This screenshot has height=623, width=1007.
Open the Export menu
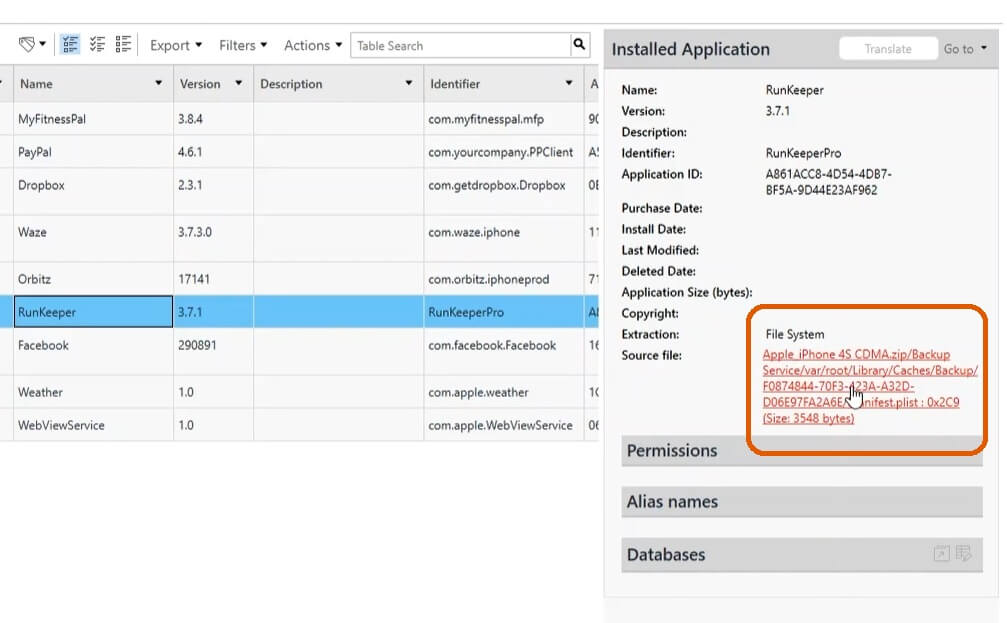tap(176, 45)
